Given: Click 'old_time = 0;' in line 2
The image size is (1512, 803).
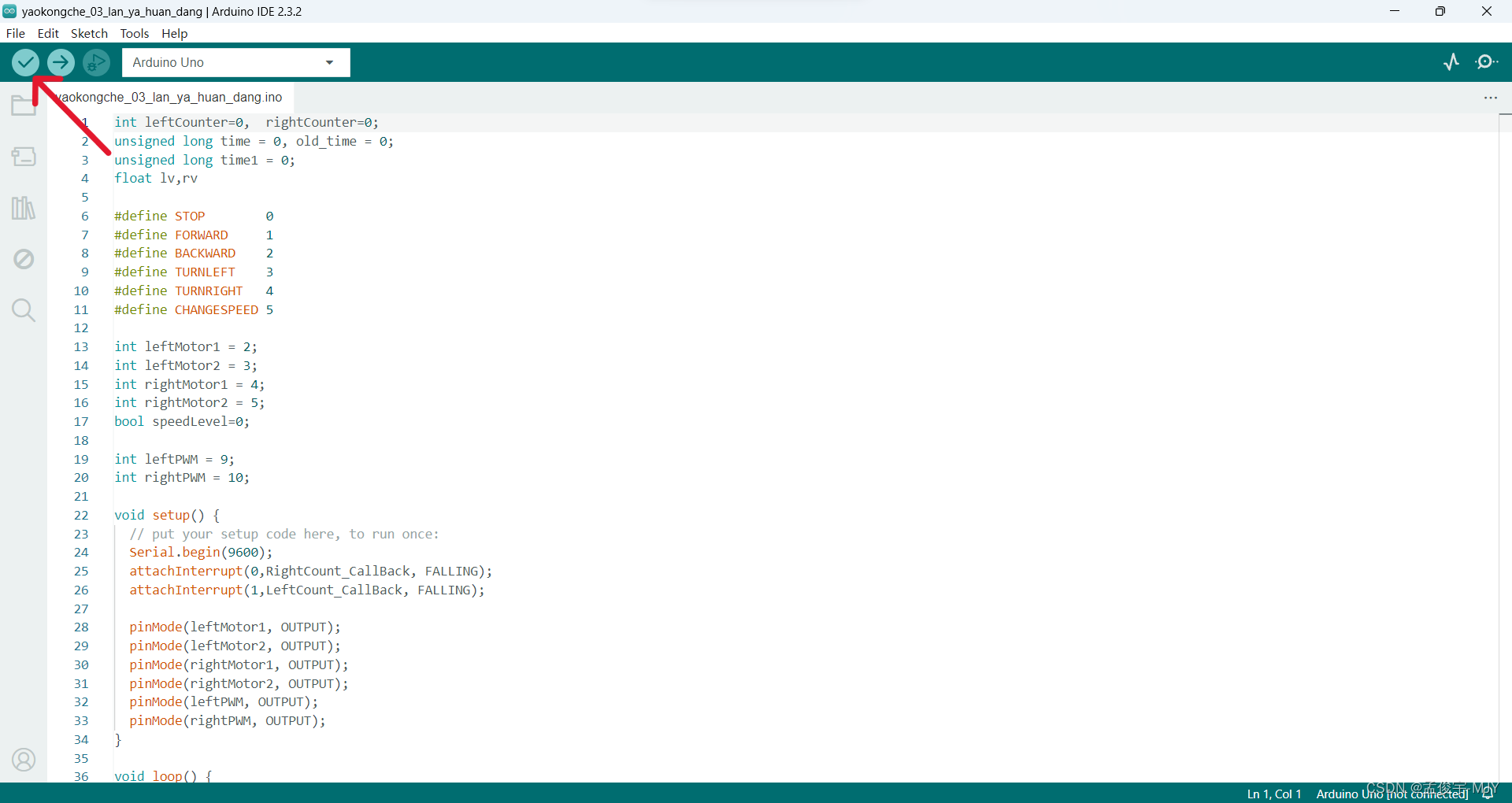Looking at the screenshot, I should (345, 142).
